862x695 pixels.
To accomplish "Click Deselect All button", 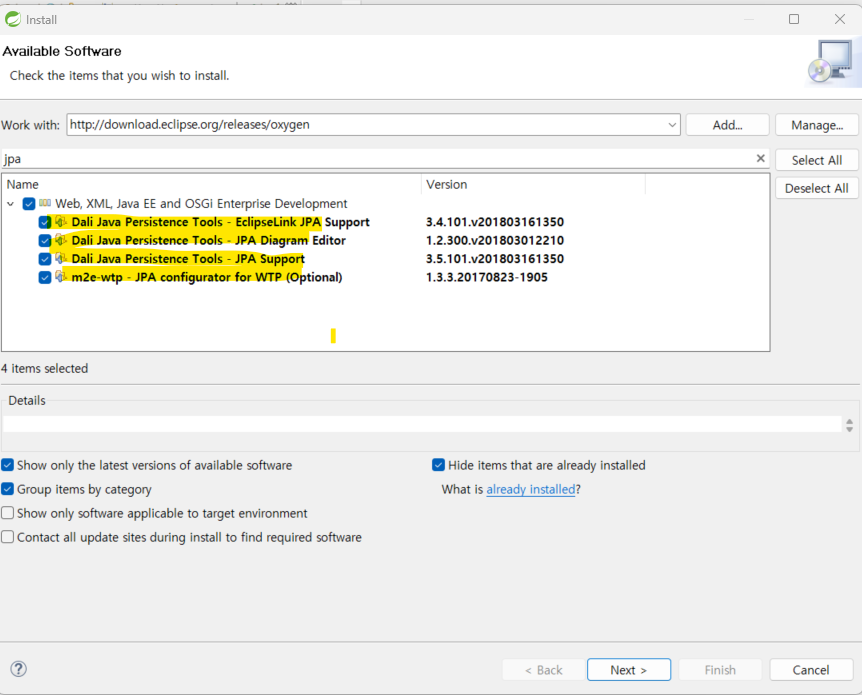I will (x=817, y=188).
